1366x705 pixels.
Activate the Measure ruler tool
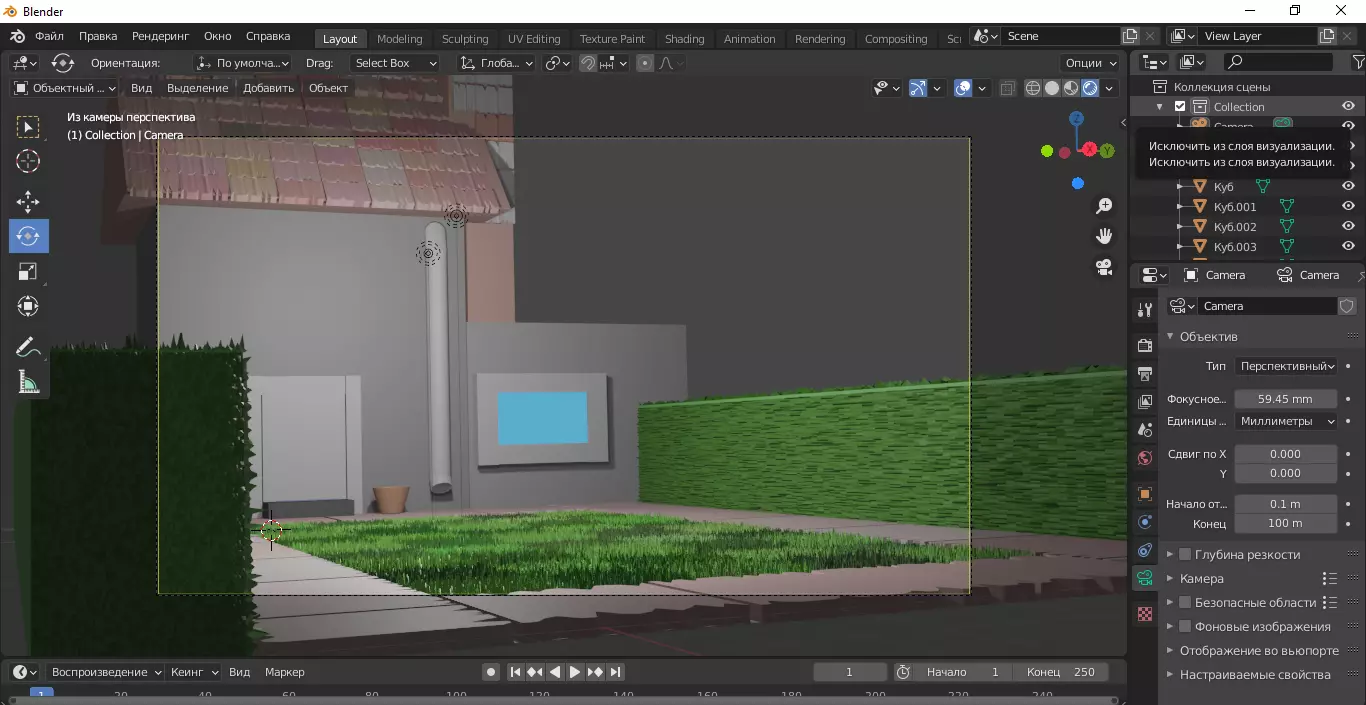click(x=28, y=382)
